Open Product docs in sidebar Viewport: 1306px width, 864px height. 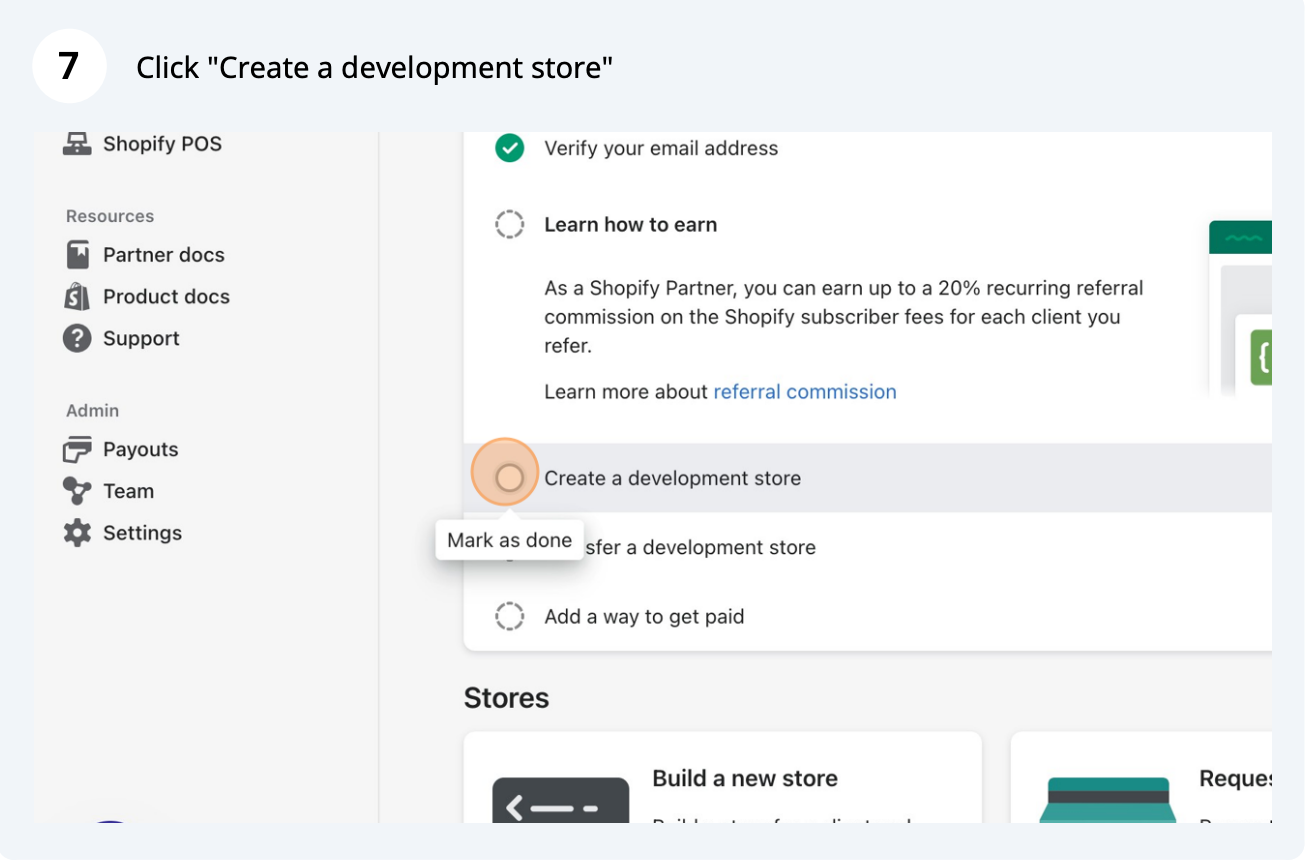(x=166, y=297)
